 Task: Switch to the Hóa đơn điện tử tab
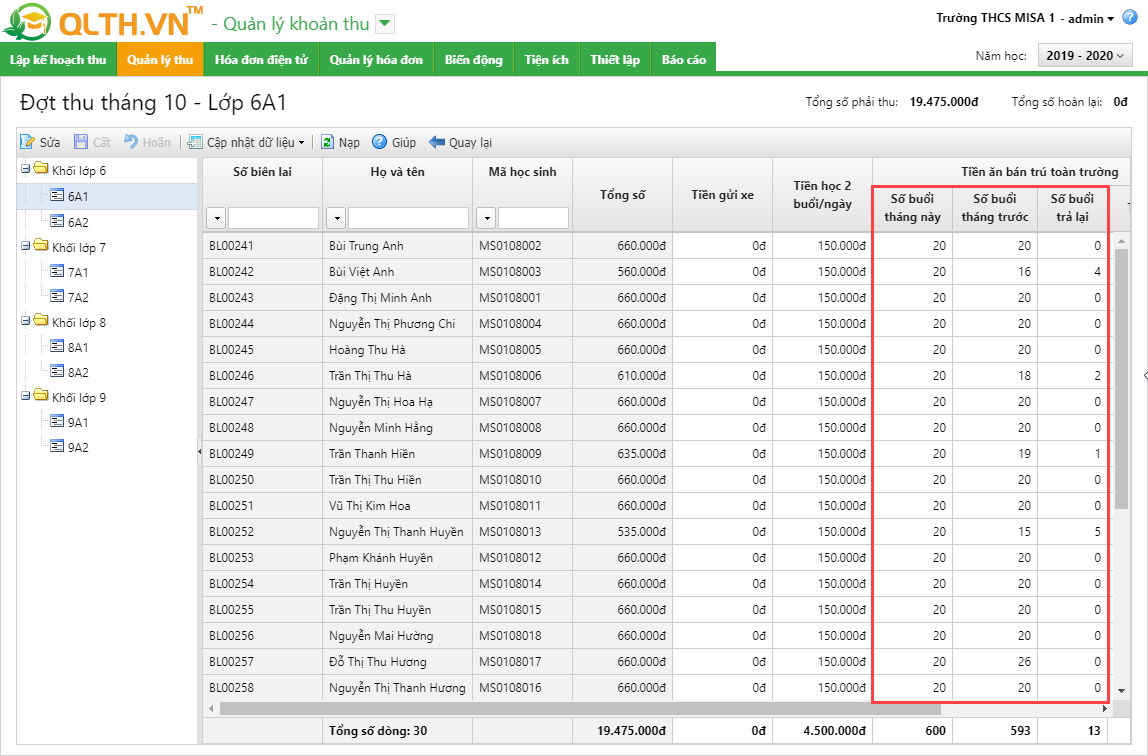(x=260, y=60)
